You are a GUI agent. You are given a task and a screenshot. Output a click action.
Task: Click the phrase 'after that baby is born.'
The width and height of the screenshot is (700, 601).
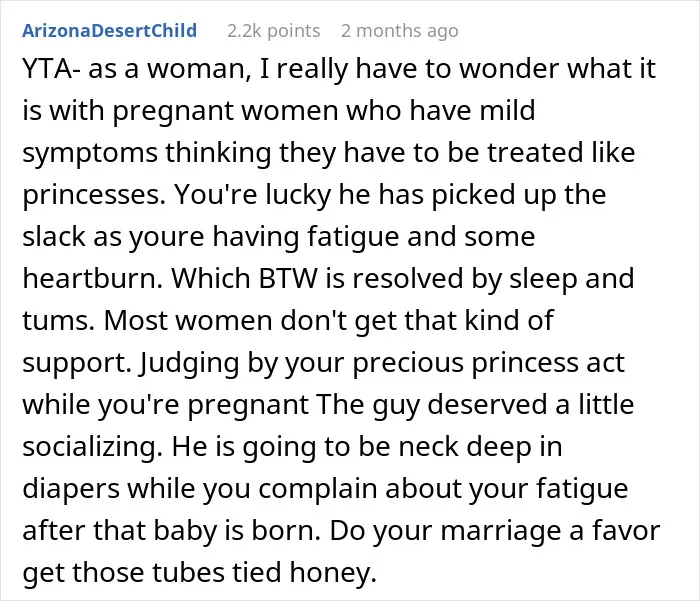[172, 530]
